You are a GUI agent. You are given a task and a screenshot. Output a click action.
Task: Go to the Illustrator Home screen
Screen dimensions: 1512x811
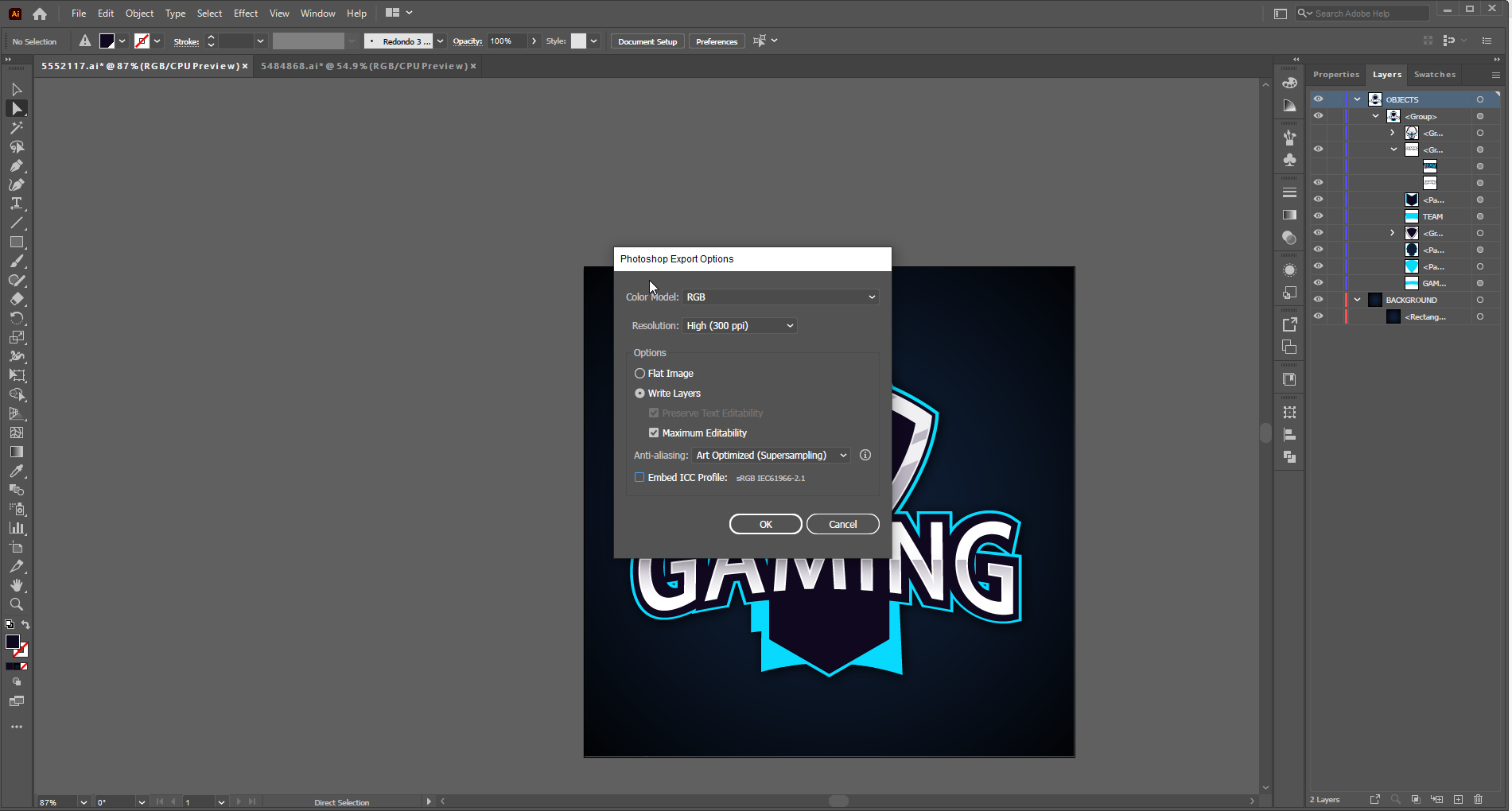[x=40, y=14]
